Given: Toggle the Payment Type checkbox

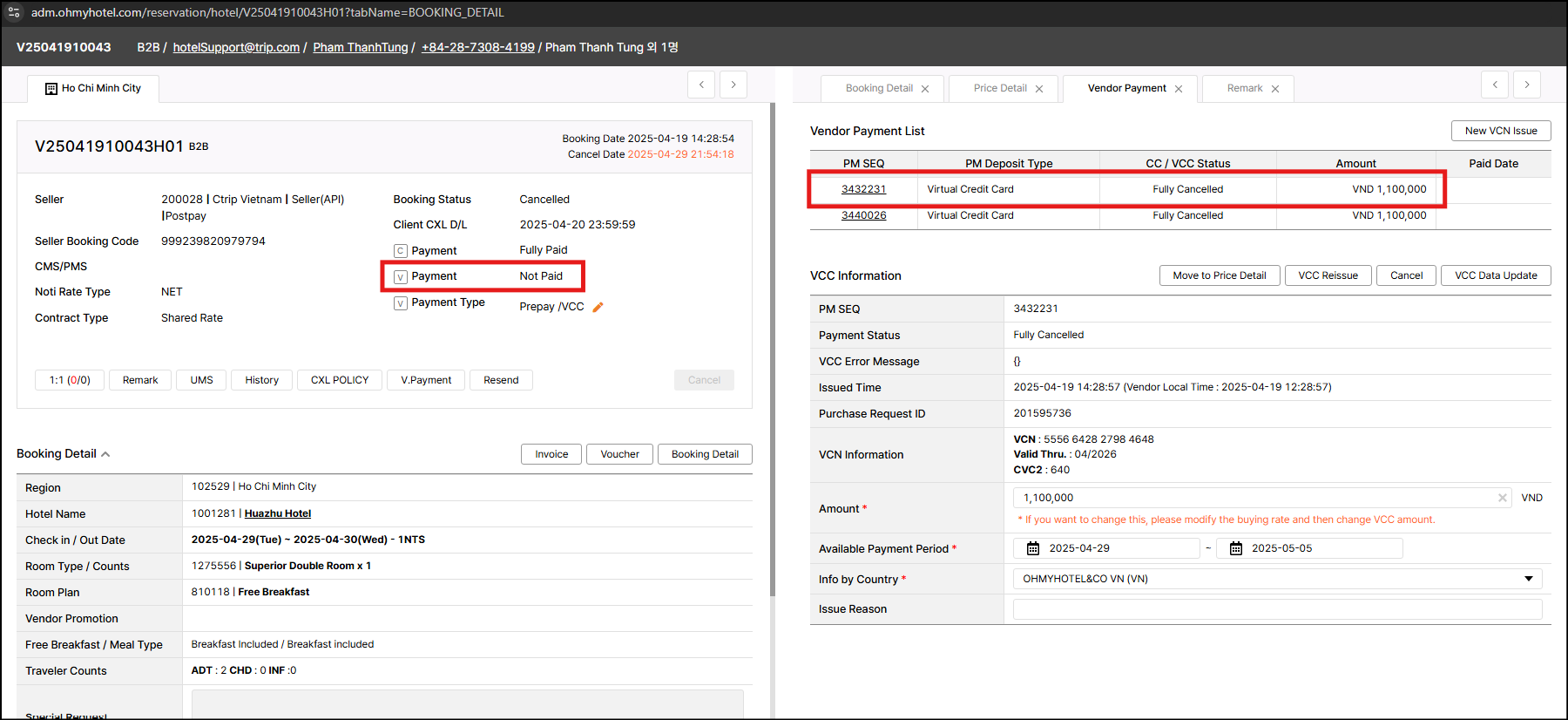Looking at the screenshot, I should coord(401,303).
